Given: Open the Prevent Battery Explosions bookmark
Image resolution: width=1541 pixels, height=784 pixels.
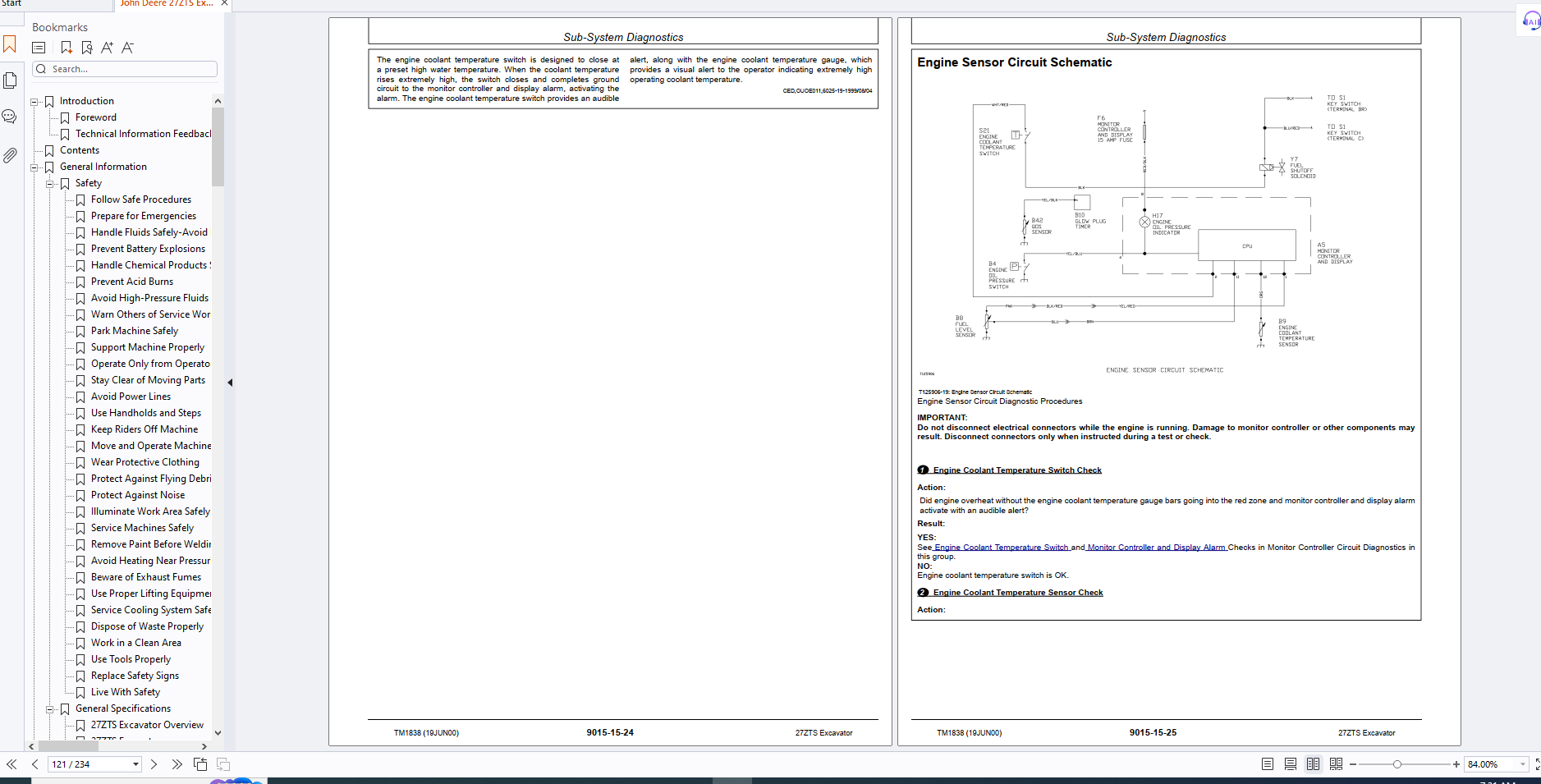Looking at the screenshot, I should click(148, 249).
